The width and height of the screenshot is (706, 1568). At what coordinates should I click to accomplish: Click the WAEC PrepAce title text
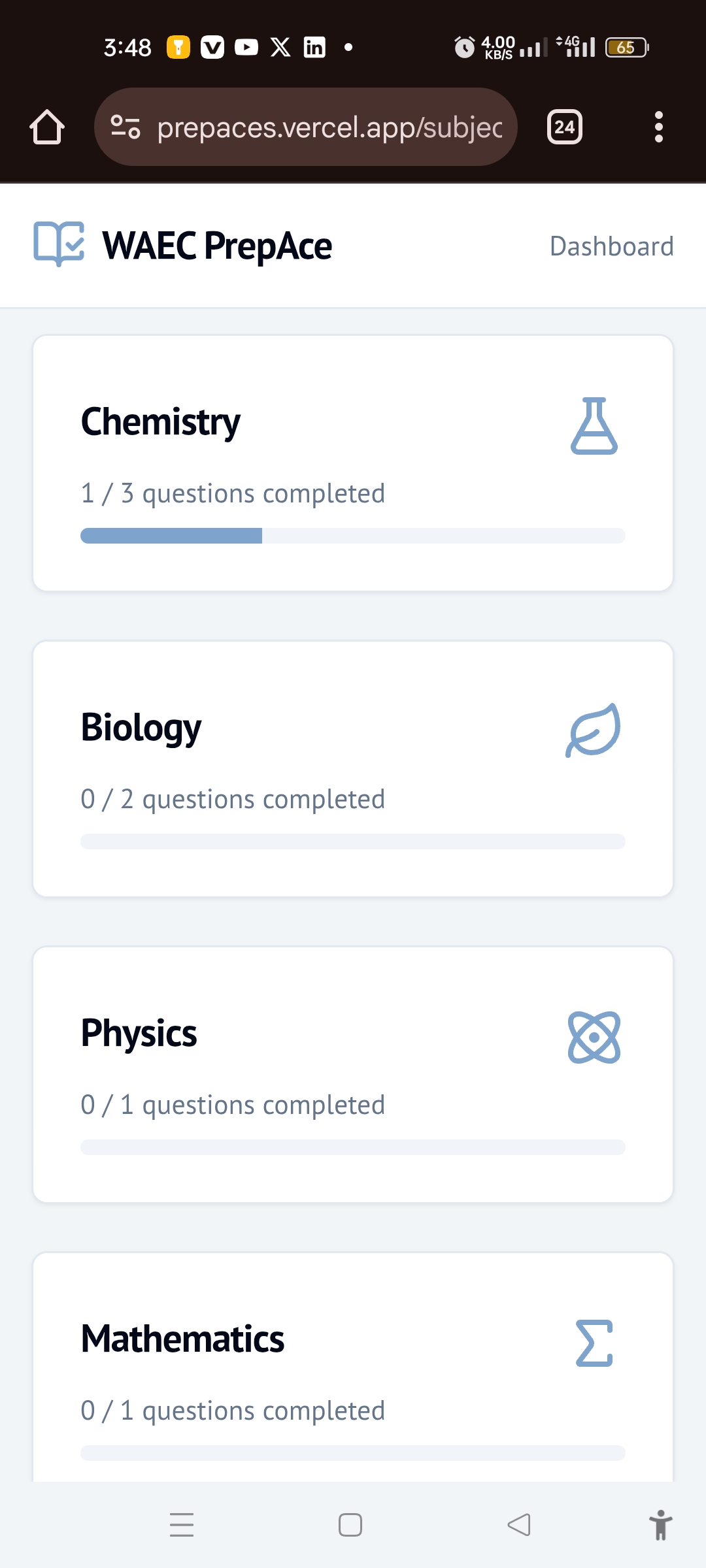click(217, 246)
